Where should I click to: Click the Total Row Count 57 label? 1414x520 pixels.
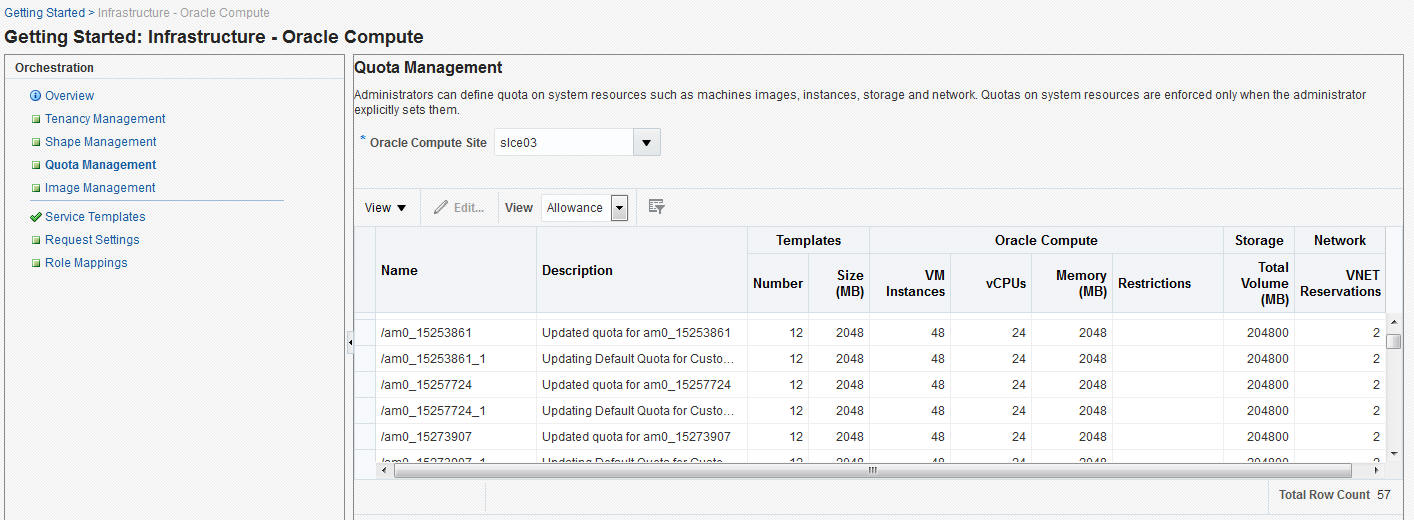pos(1335,495)
